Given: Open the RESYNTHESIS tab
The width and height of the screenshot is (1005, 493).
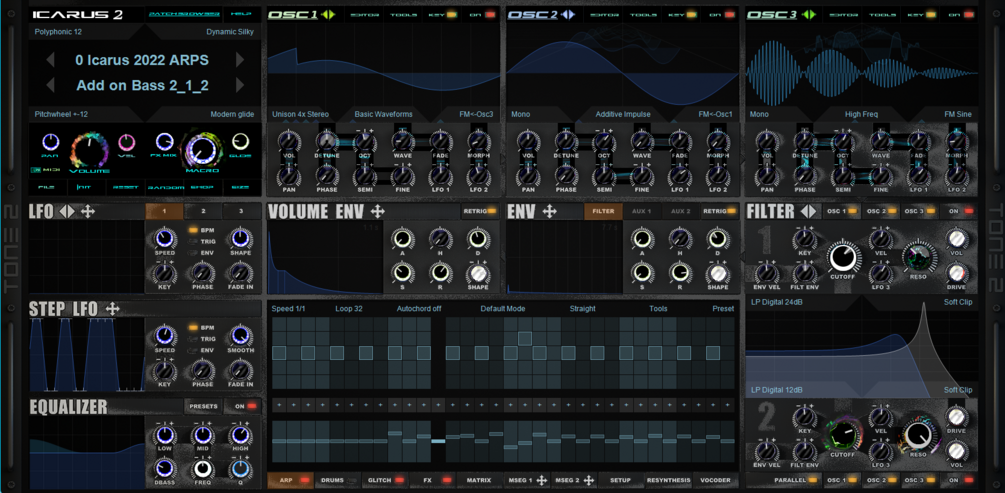Looking at the screenshot, I should [x=669, y=480].
